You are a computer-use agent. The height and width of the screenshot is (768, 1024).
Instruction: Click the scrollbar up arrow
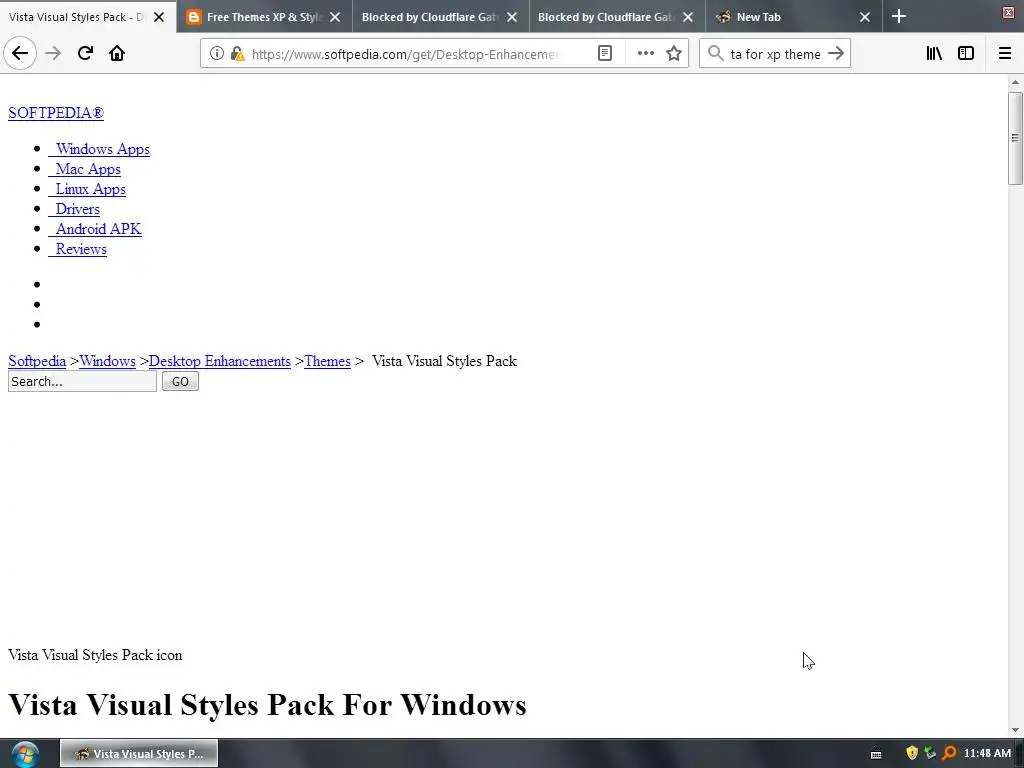(1015, 82)
